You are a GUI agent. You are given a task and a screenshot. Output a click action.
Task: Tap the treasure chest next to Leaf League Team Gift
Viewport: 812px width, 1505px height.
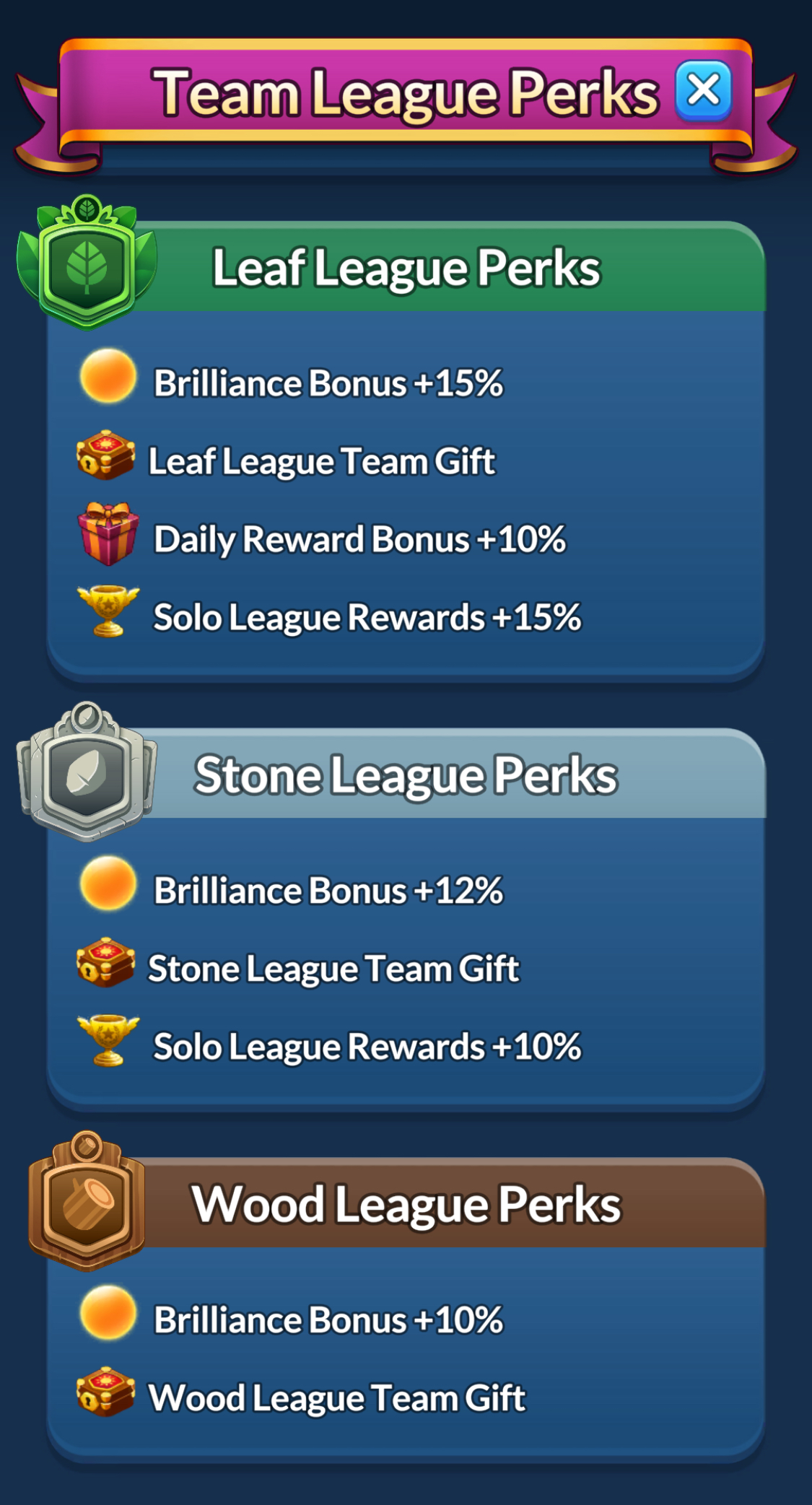click(x=106, y=455)
